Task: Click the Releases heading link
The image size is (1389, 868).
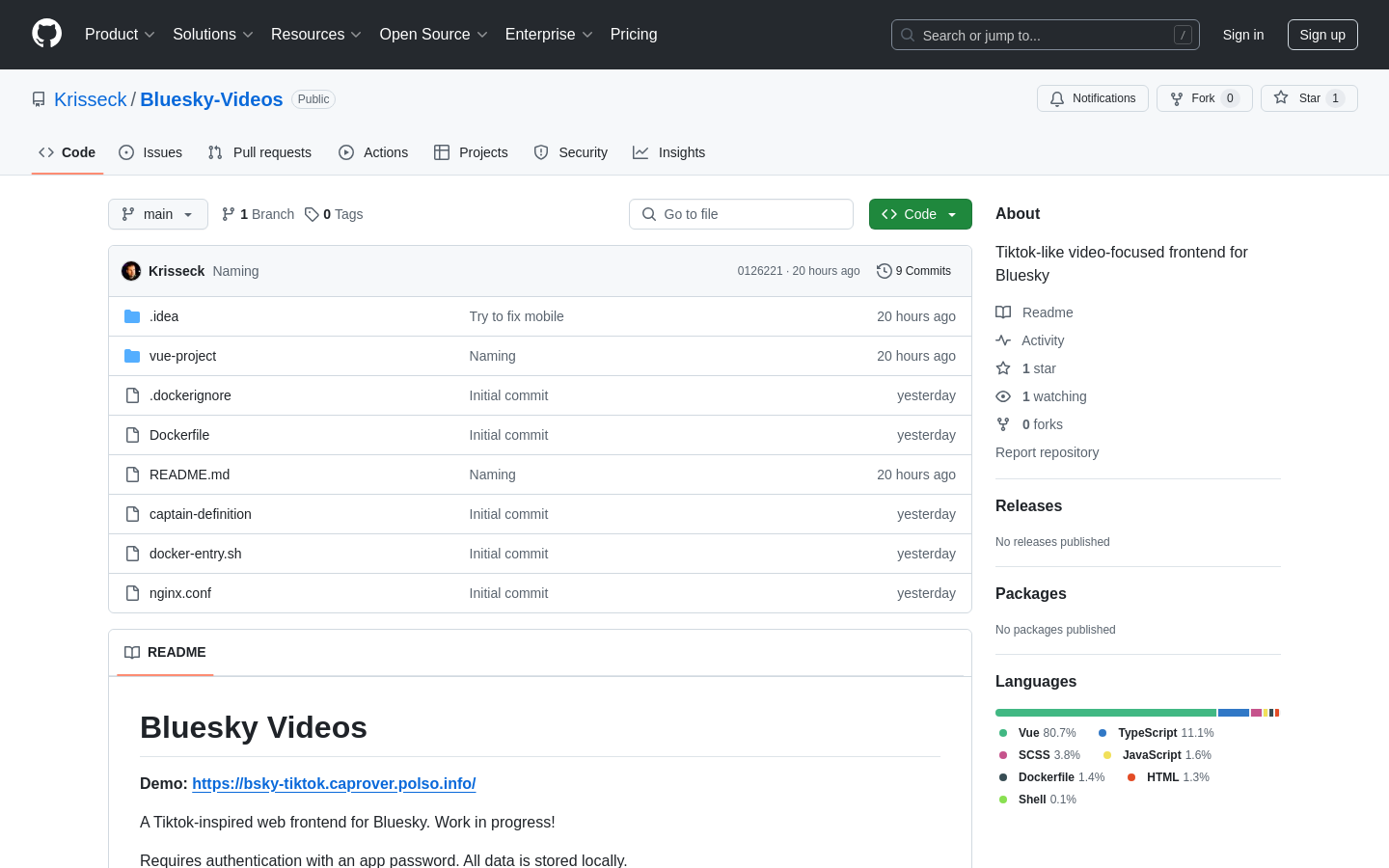Action: pos(1028,506)
